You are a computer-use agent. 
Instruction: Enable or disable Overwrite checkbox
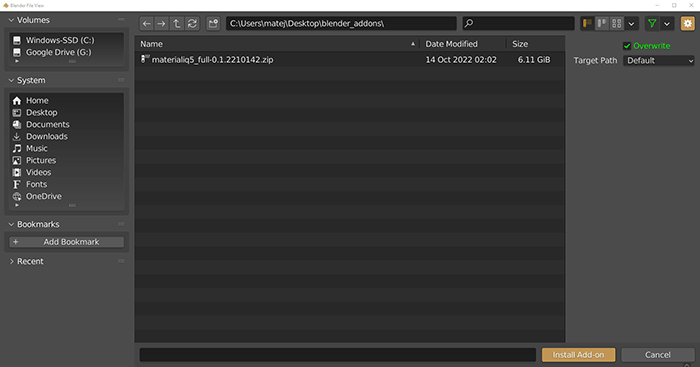(x=627, y=46)
